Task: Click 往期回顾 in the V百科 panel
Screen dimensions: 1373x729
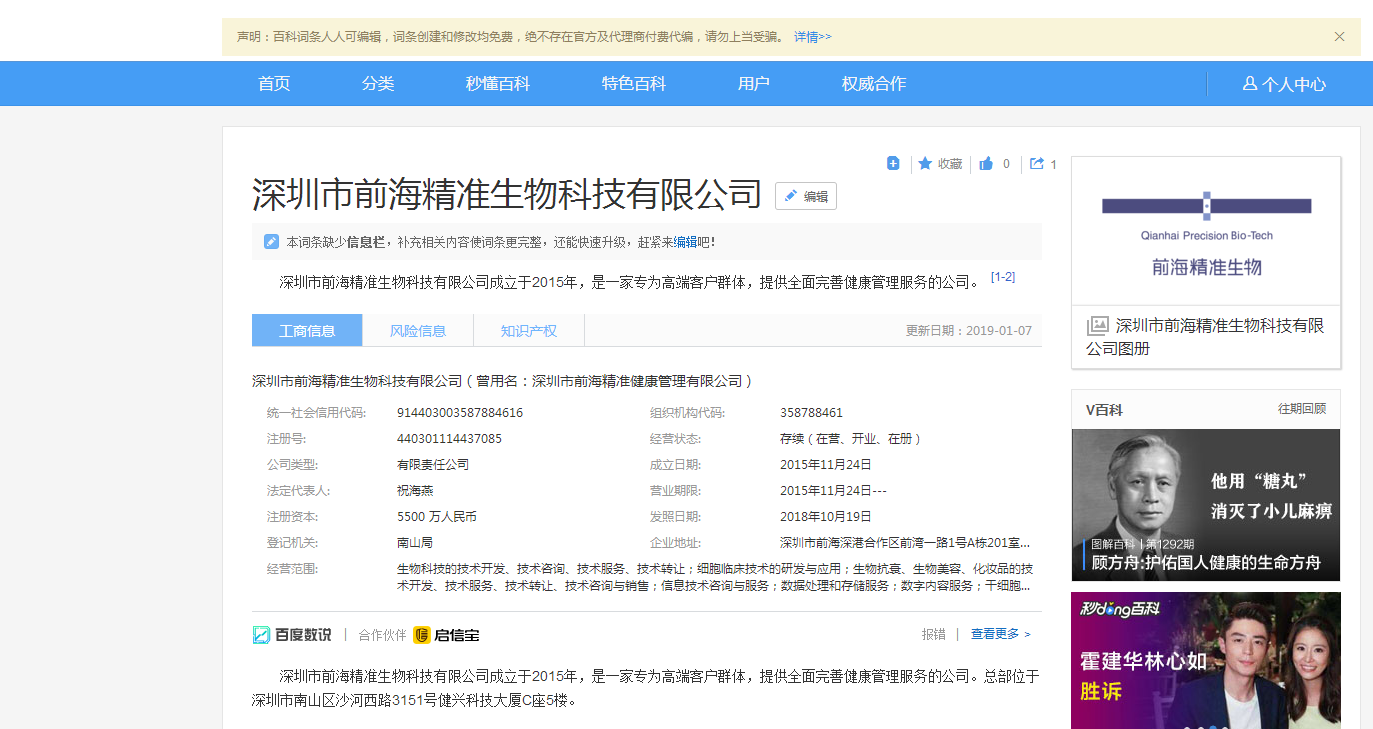Action: (1302, 409)
